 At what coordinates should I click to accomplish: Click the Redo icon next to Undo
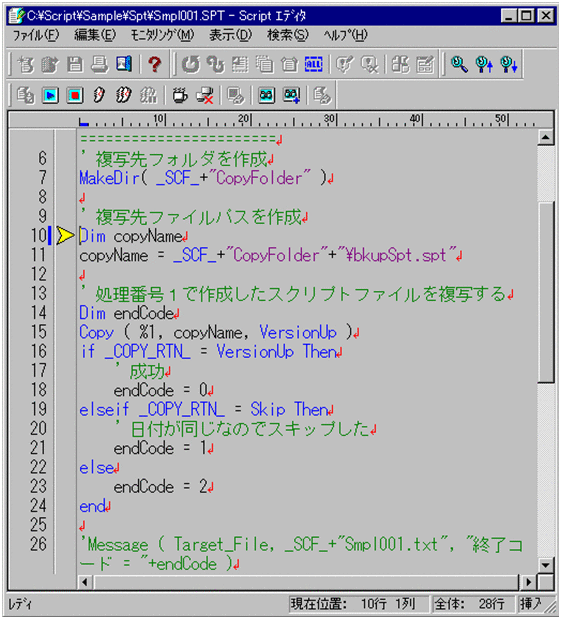[215, 64]
